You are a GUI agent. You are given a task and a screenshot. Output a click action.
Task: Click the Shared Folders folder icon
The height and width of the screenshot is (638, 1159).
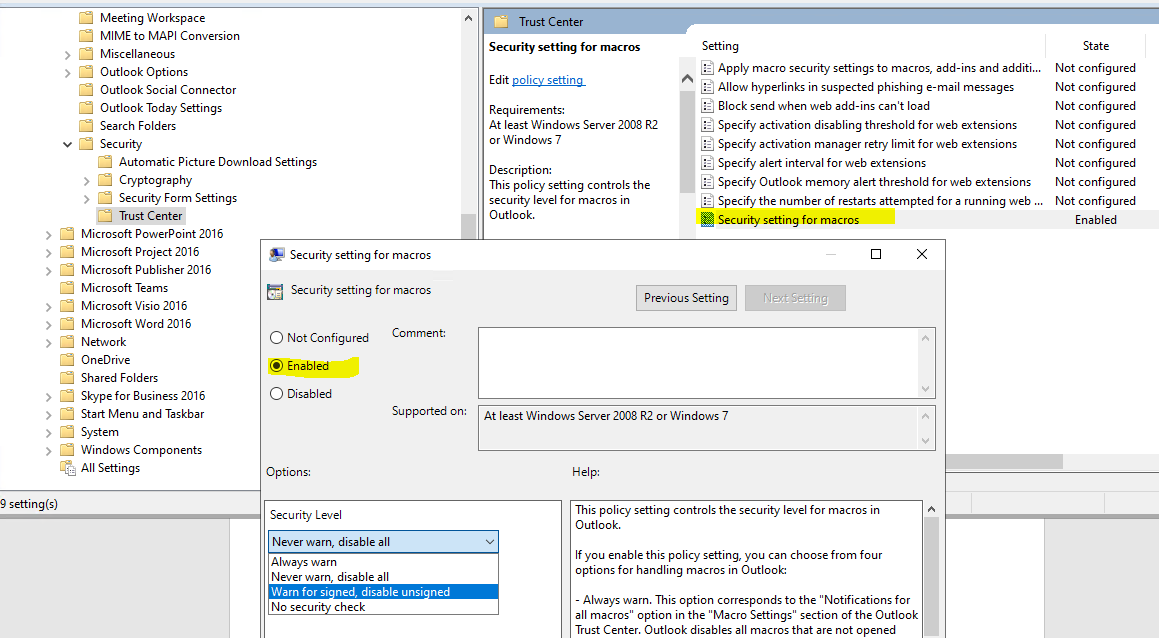pyautogui.click(x=67, y=378)
